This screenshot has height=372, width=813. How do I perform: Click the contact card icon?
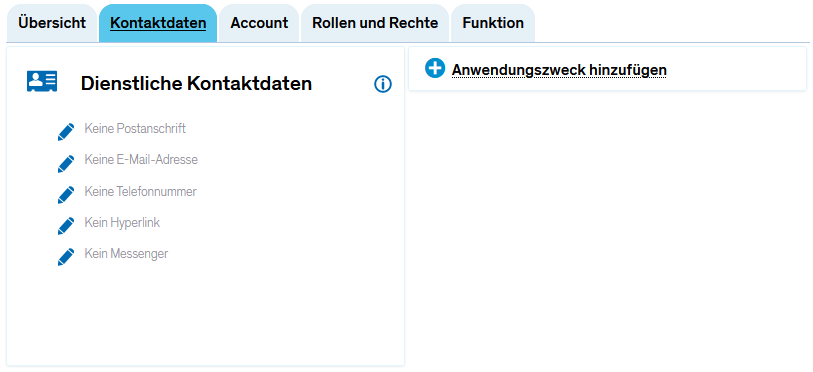42,82
